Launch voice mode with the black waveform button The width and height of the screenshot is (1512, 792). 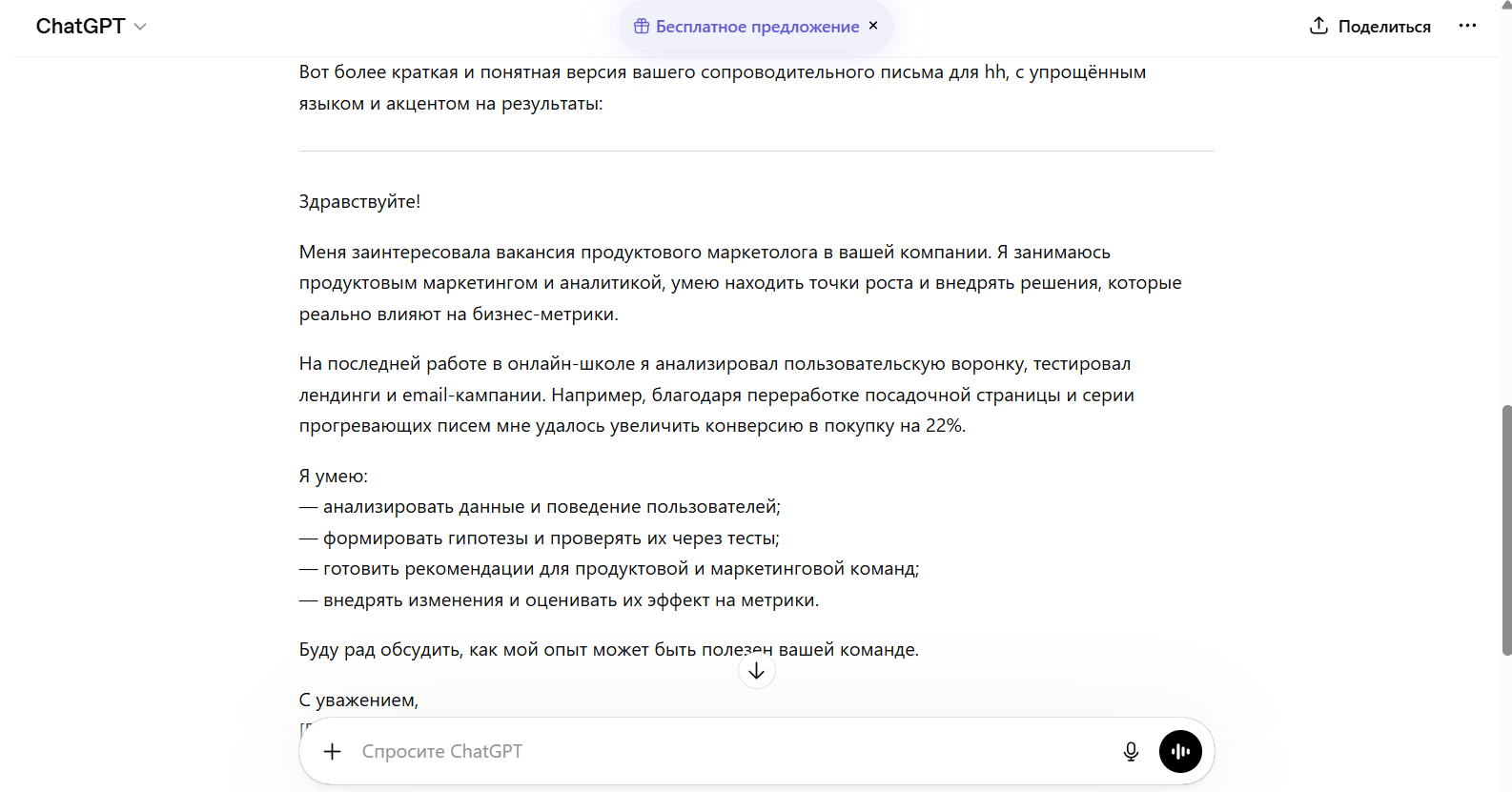coord(1180,751)
